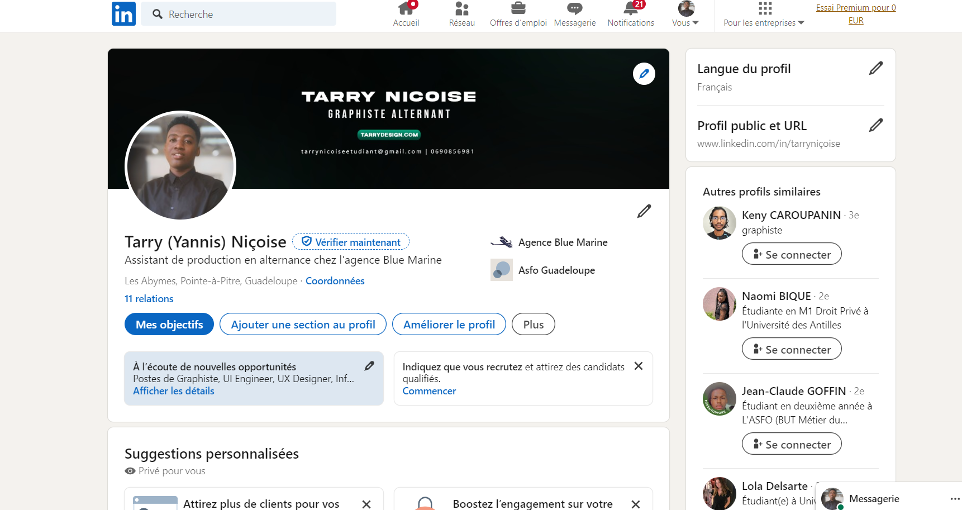Click Essai Premium pour 0 EUR link
This screenshot has width=962, height=510.
[x=856, y=14]
